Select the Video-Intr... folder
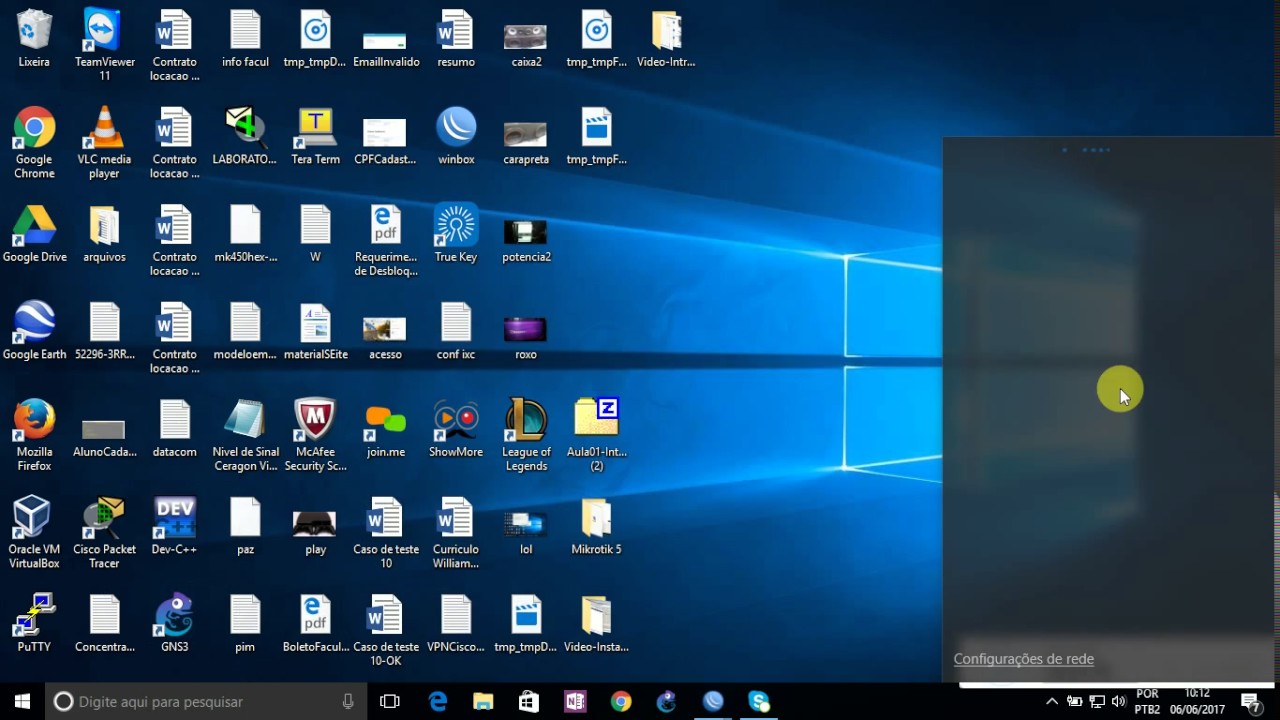 click(666, 40)
